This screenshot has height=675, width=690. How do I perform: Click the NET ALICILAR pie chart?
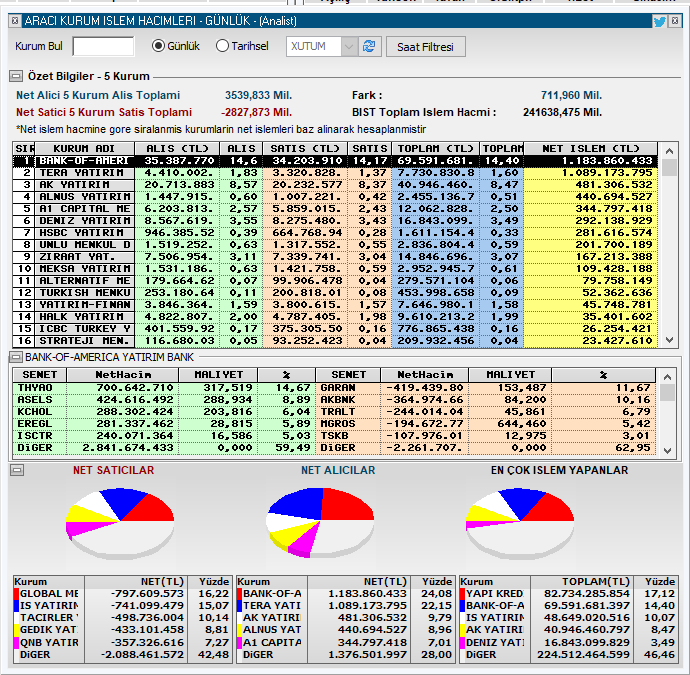[320, 522]
